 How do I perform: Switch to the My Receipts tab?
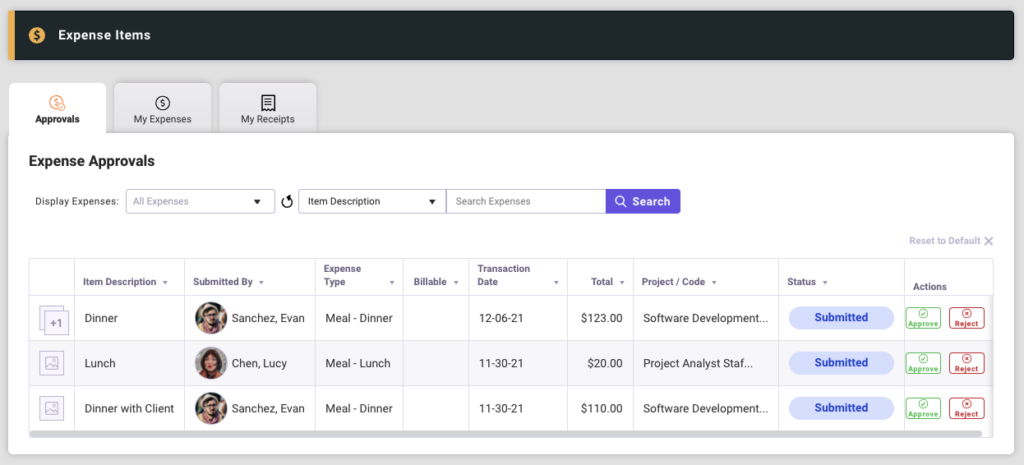click(267, 109)
